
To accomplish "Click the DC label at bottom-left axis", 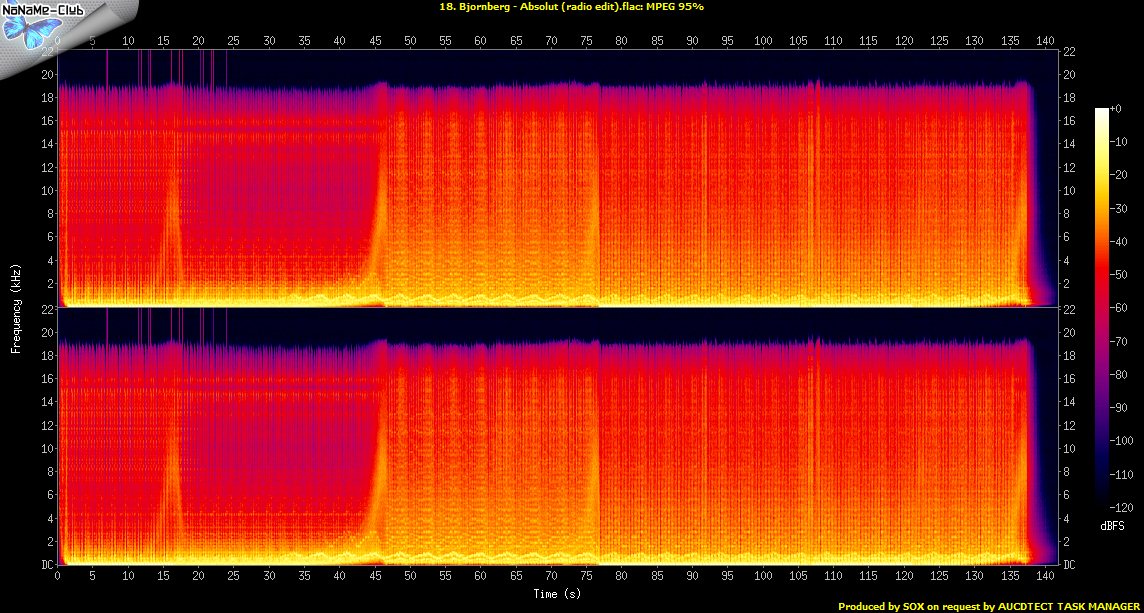I will [x=45, y=565].
